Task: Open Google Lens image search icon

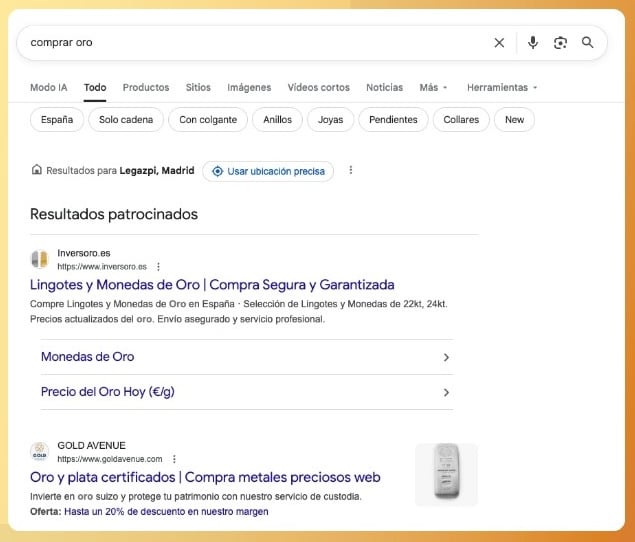Action: coord(560,43)
